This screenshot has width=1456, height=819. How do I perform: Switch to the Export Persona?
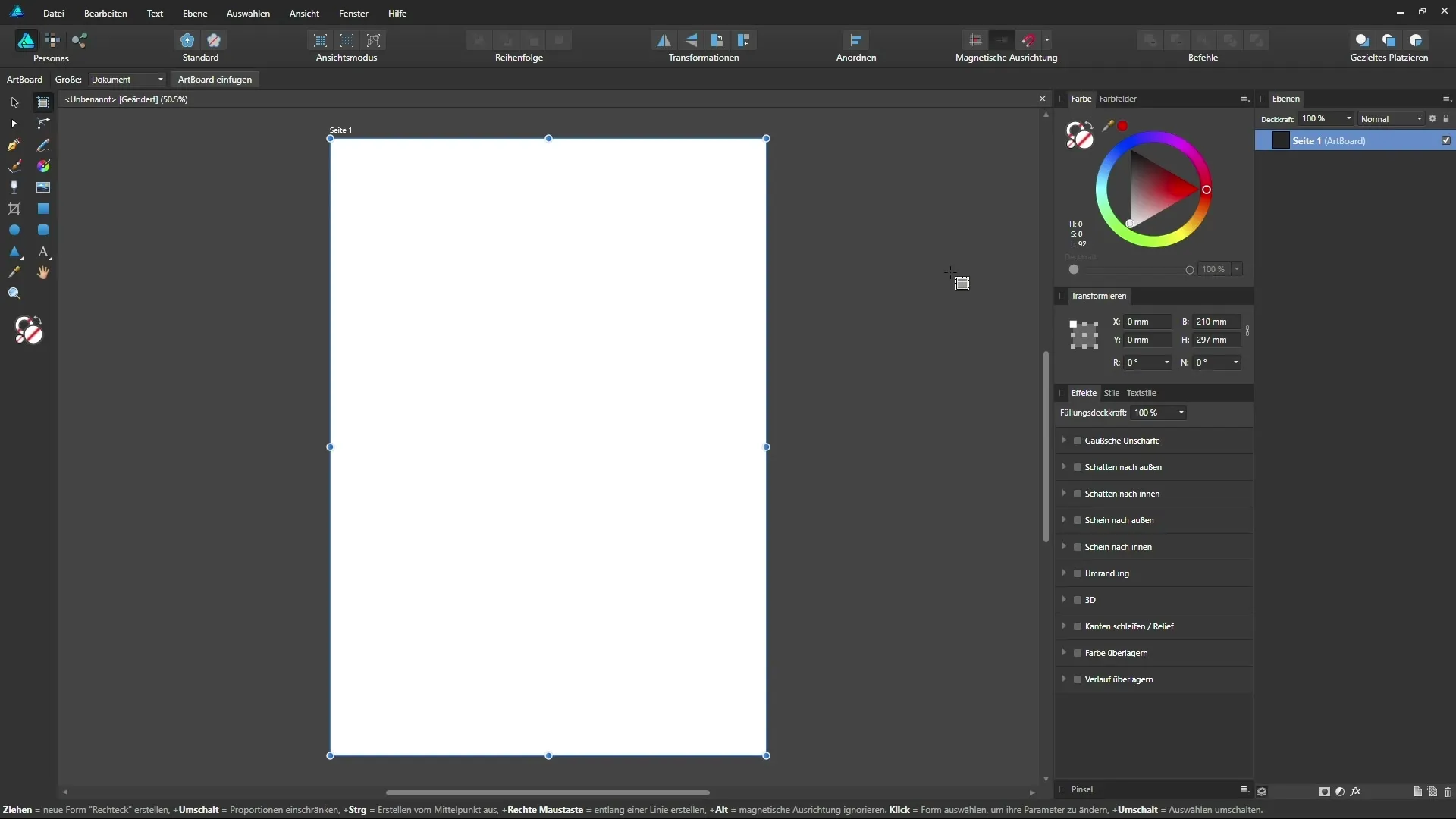(x=79, y=40)
